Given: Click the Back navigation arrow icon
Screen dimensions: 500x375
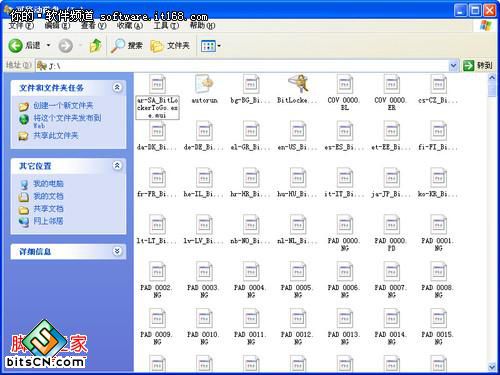Looking at the screenshot, I should click(x=15, y=46).
